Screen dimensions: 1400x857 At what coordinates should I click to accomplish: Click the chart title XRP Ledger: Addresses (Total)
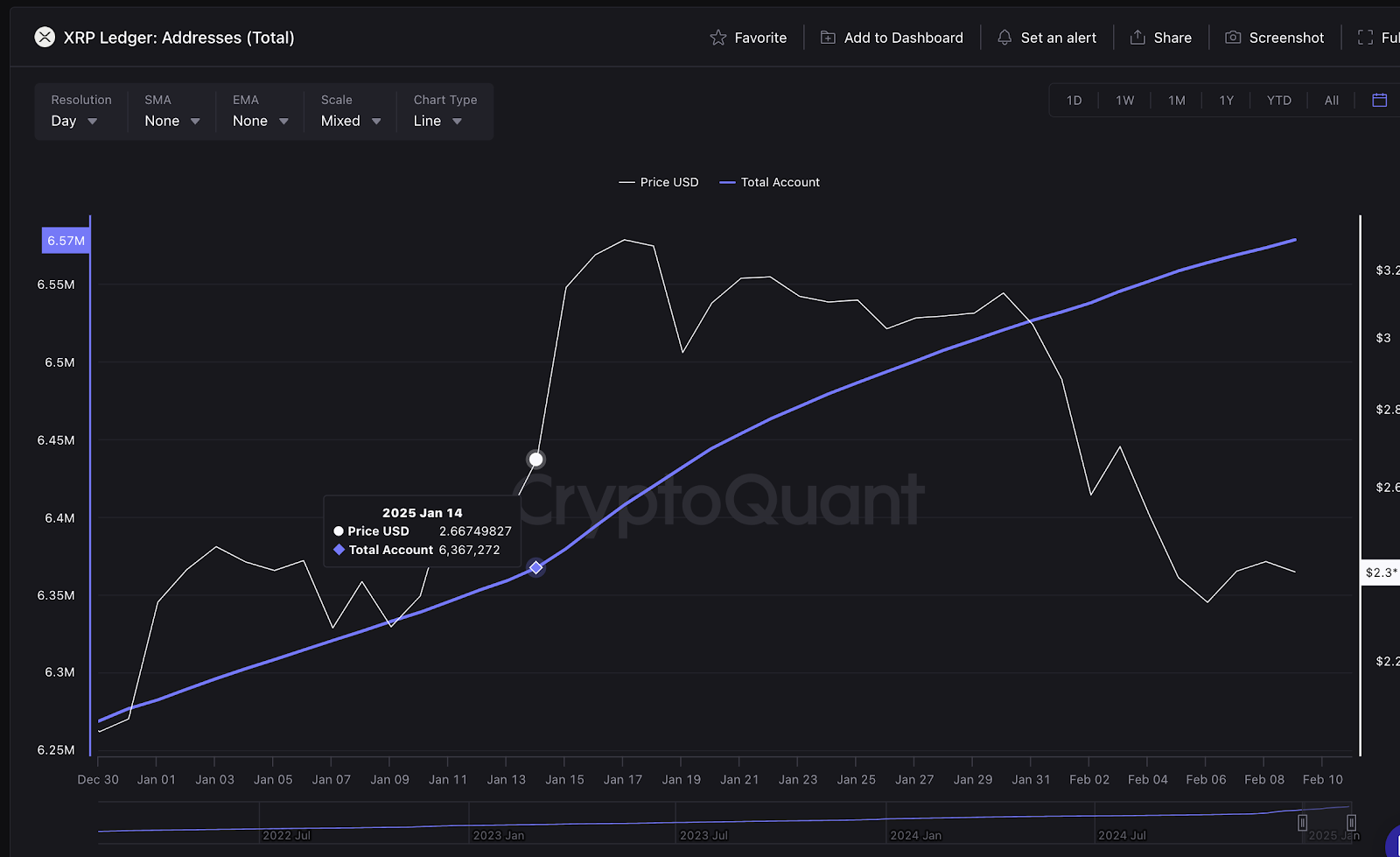178,38
